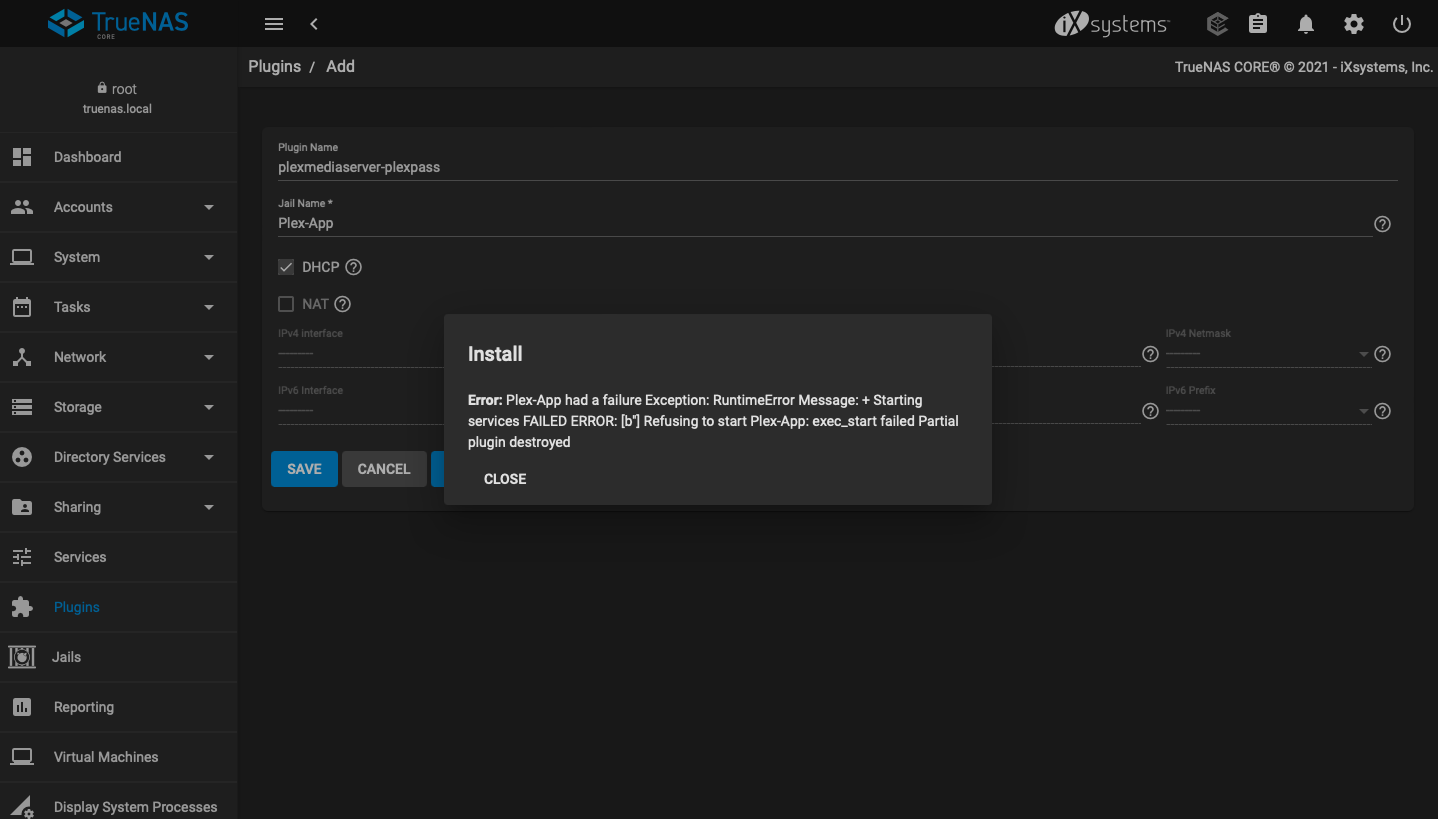Click the Jail Name help icon
This screenshot has height=819, width=1438.
[1382, 224]
